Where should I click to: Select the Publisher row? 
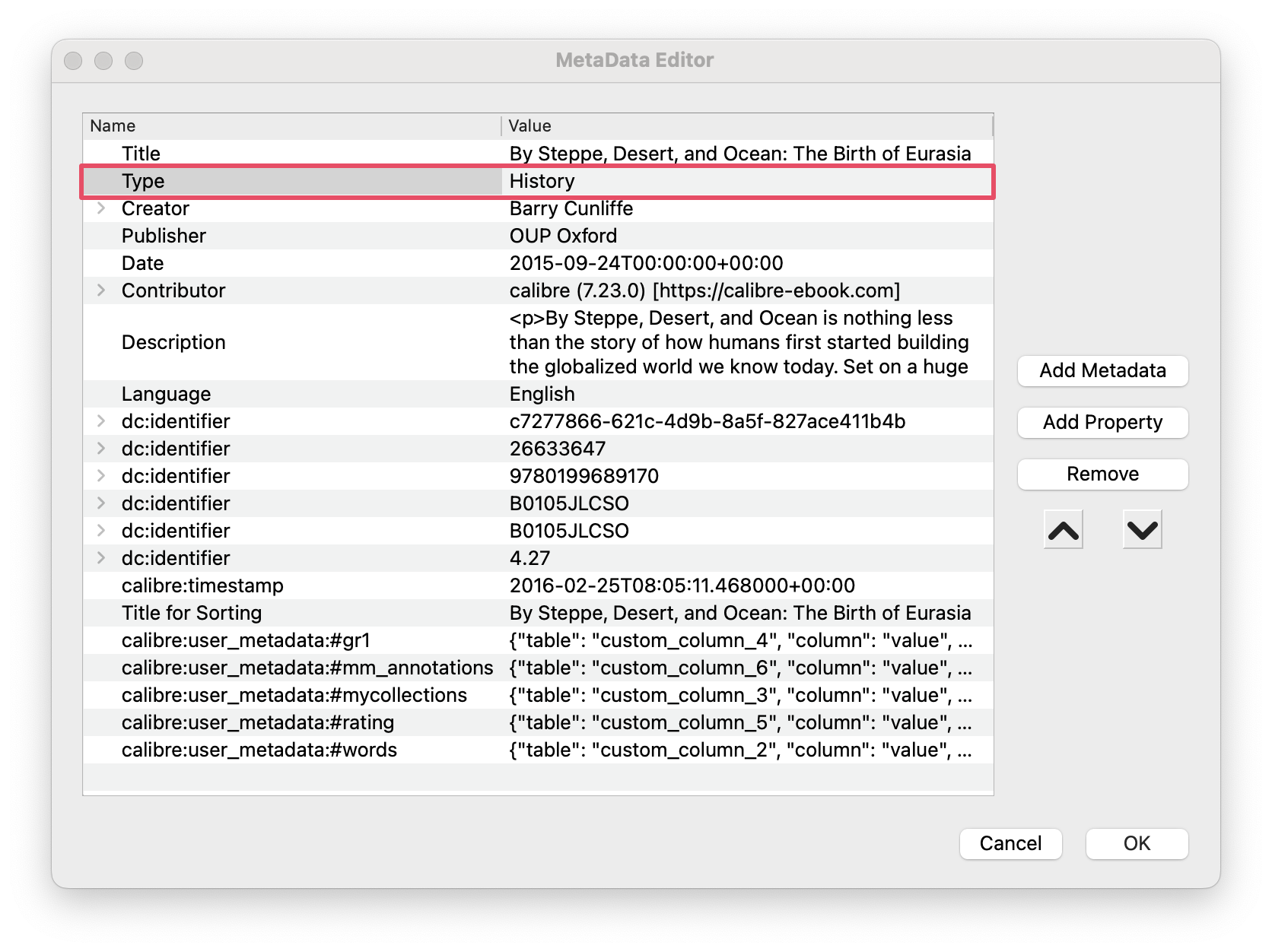click(x=164, y=236)
